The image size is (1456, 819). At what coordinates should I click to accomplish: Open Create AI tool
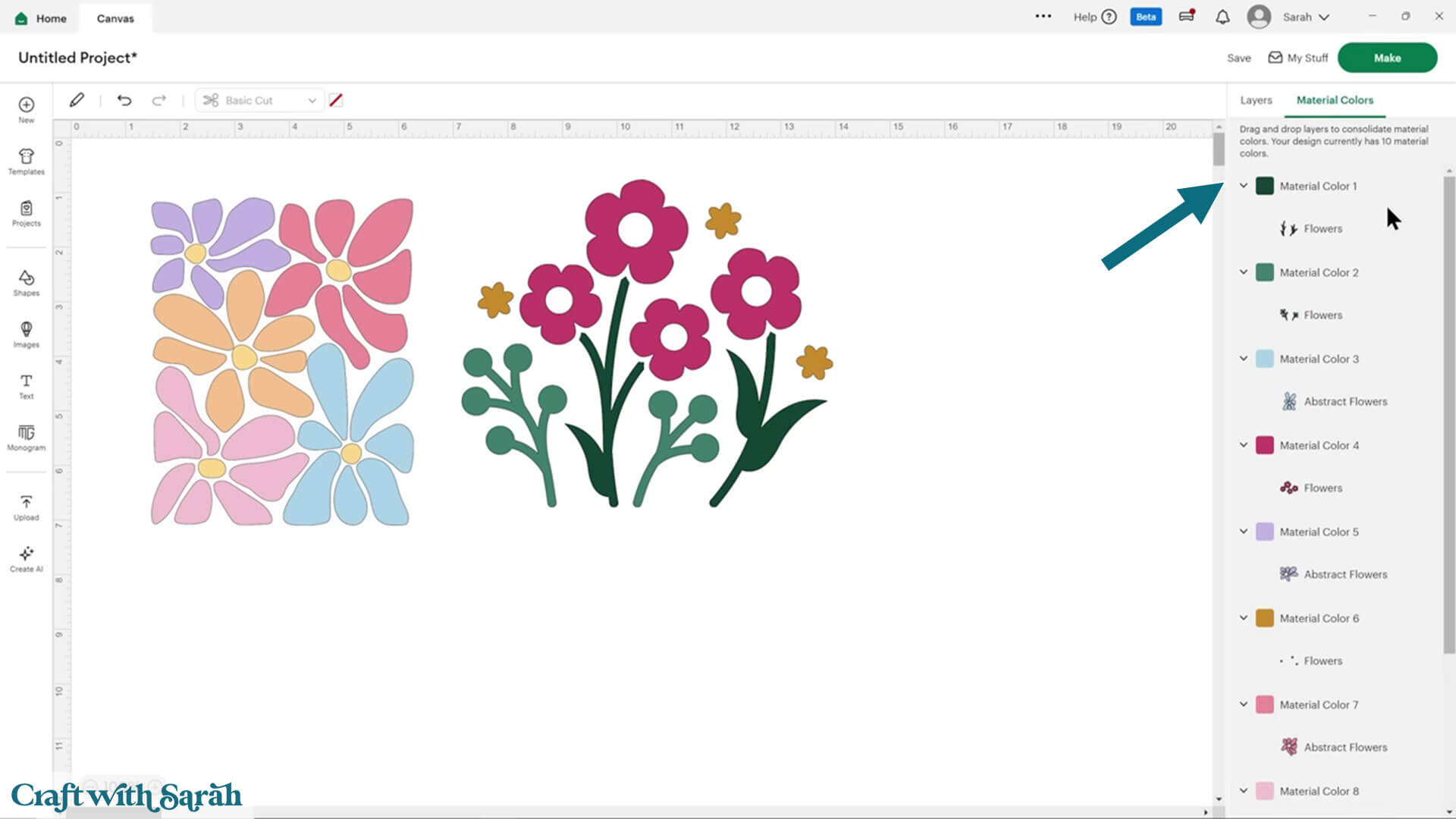tap(26, 558)
